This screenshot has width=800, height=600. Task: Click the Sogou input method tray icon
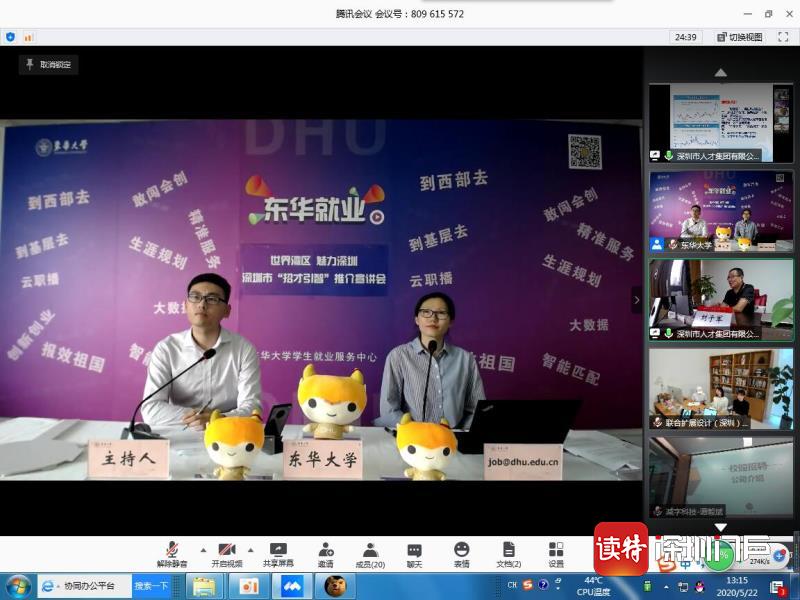(528, 585)
